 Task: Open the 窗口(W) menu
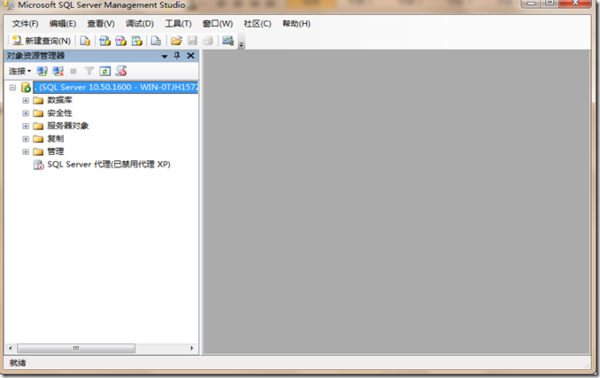[x=218, y=24]
